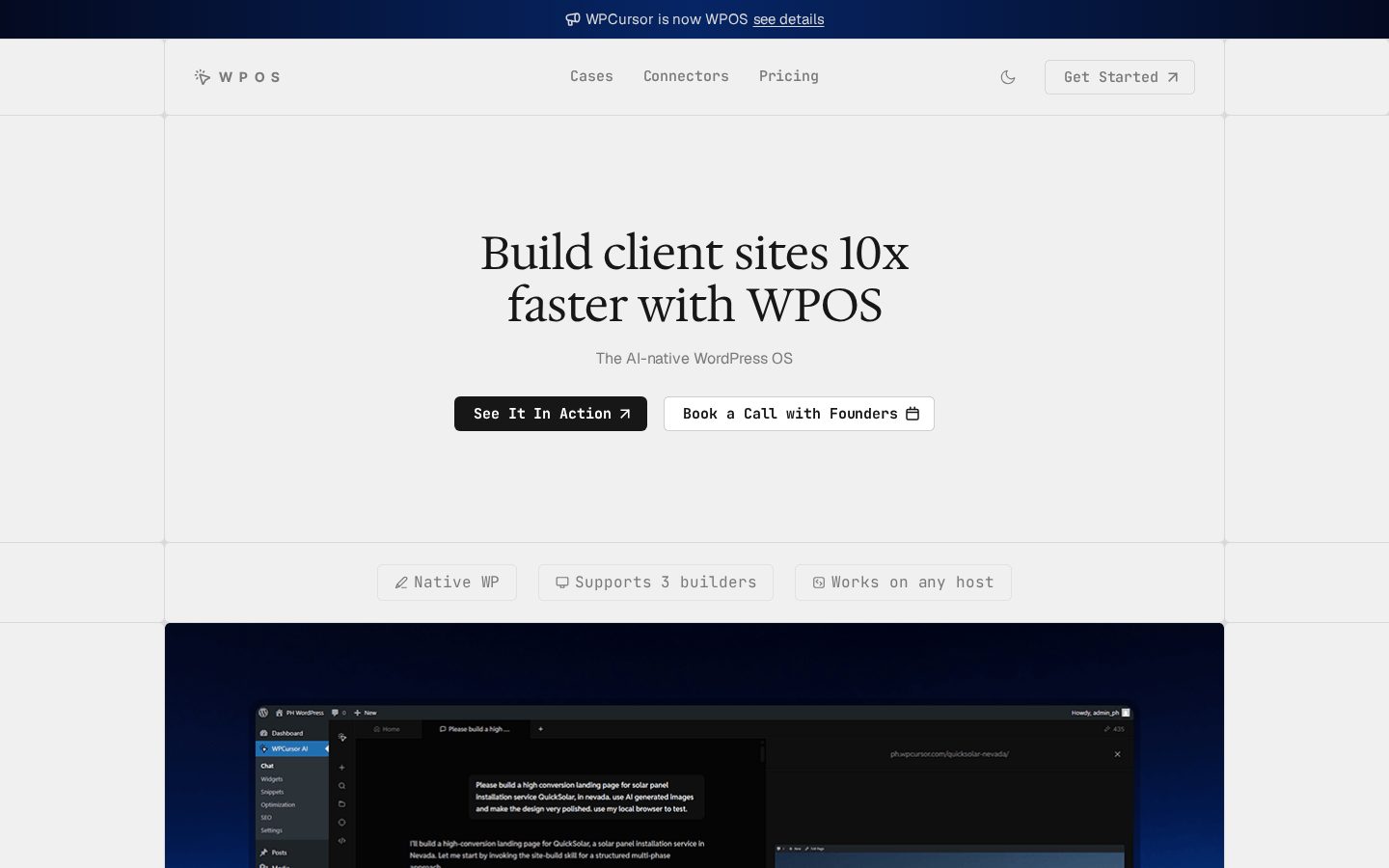Click "The AI-native WordPress OS" subtitle
Screen dimensions: 1389x868
[694, 358]
